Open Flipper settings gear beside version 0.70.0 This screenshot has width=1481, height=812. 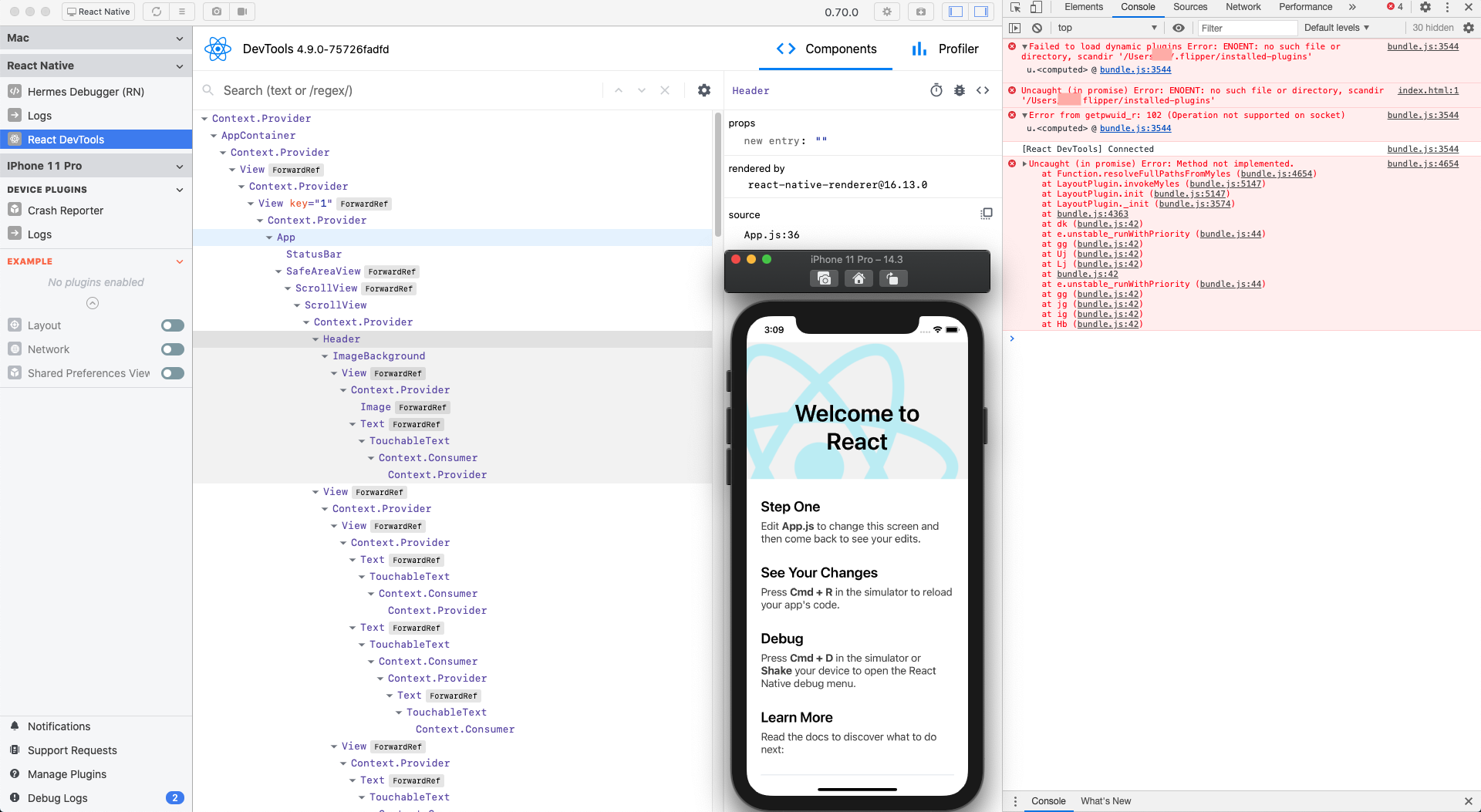click(887, 12)
